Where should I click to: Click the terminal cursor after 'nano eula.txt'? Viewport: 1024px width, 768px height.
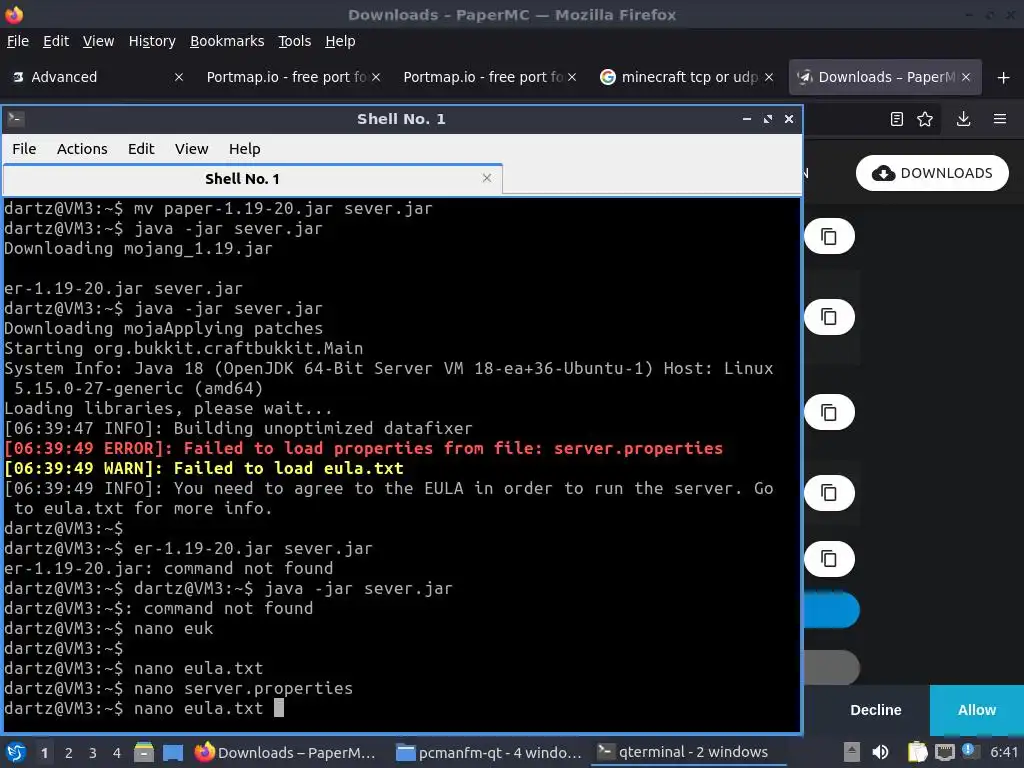click(279, 708)
